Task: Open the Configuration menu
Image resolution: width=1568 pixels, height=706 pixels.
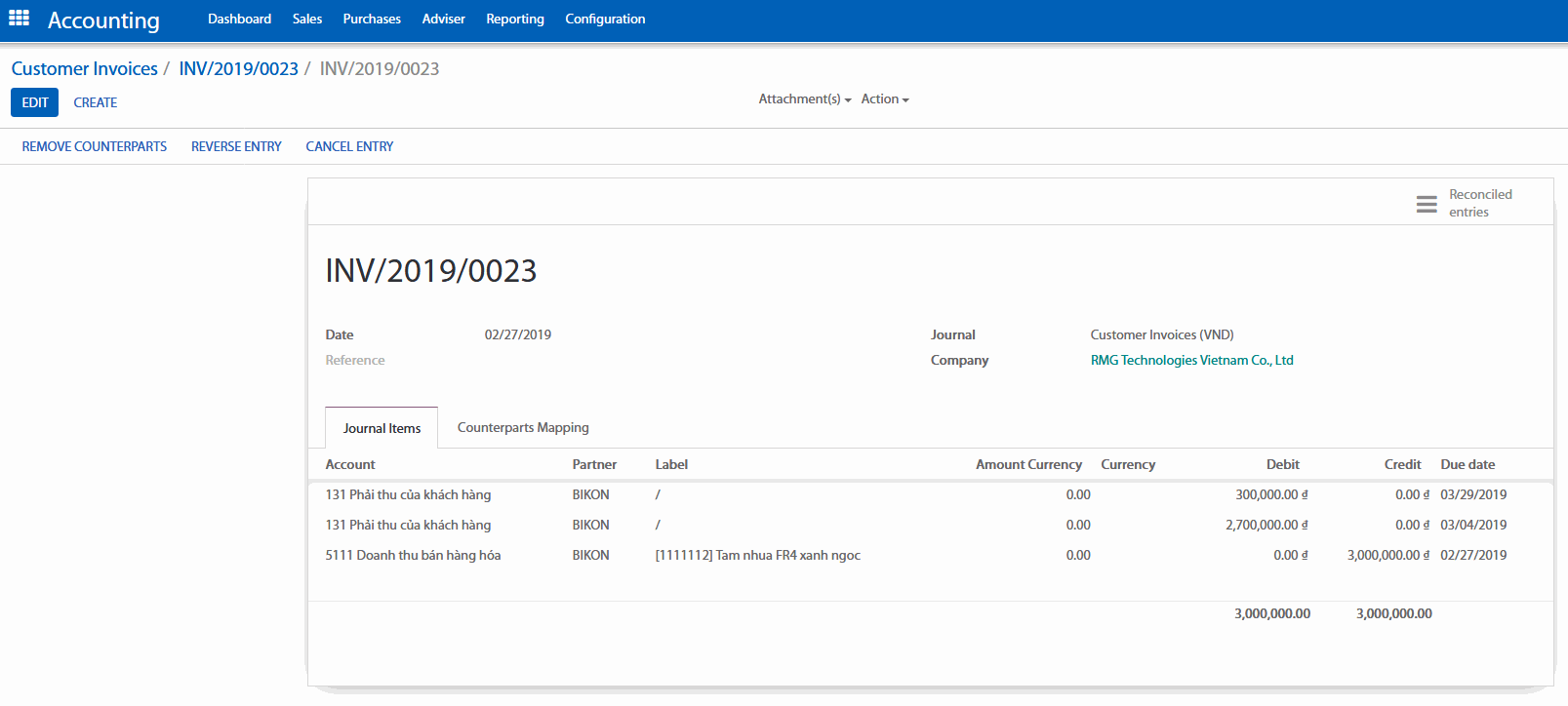Action: click(x=605, y=20)
